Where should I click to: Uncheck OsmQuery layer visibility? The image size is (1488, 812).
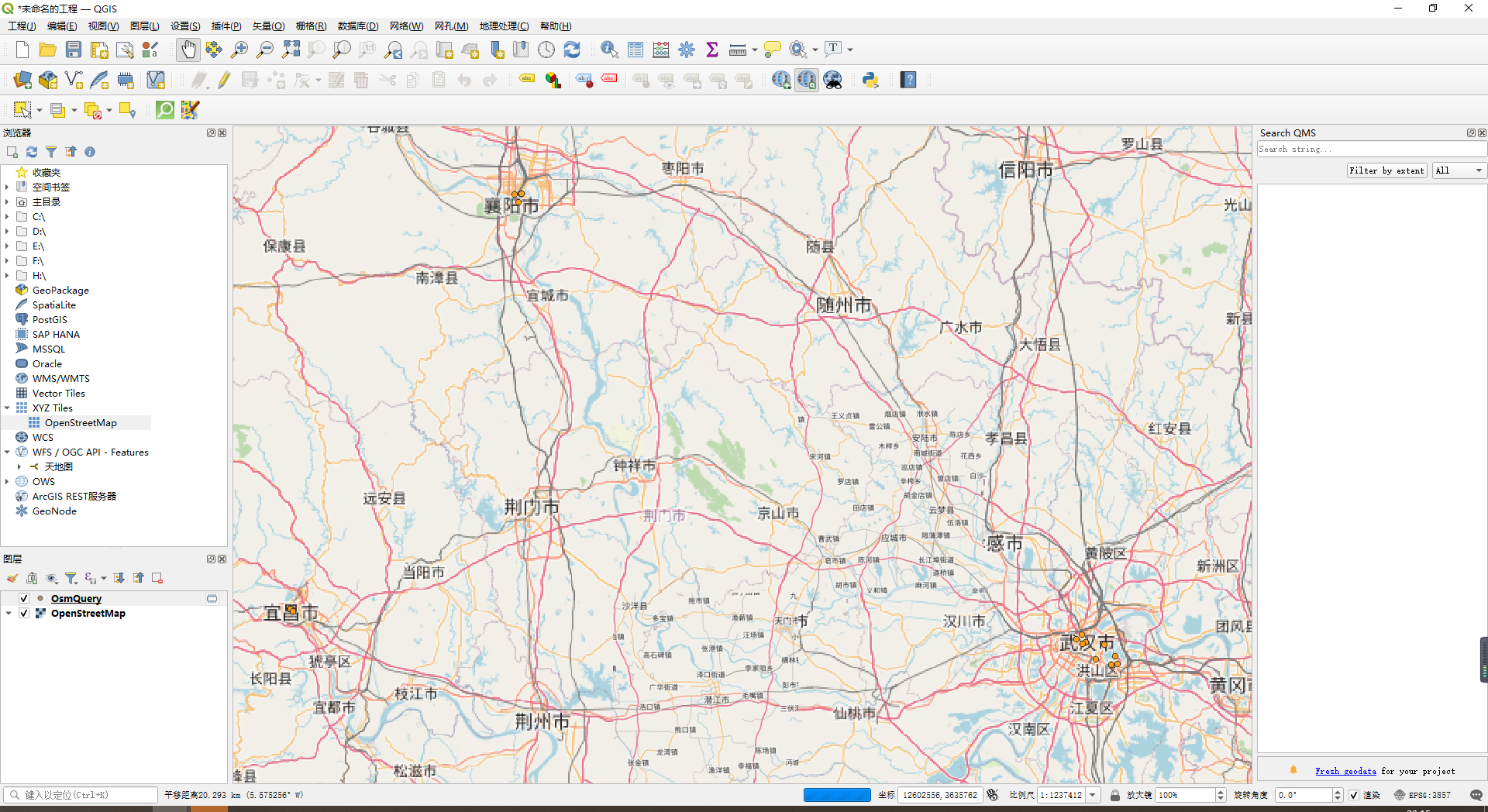[x=24, y=598]
